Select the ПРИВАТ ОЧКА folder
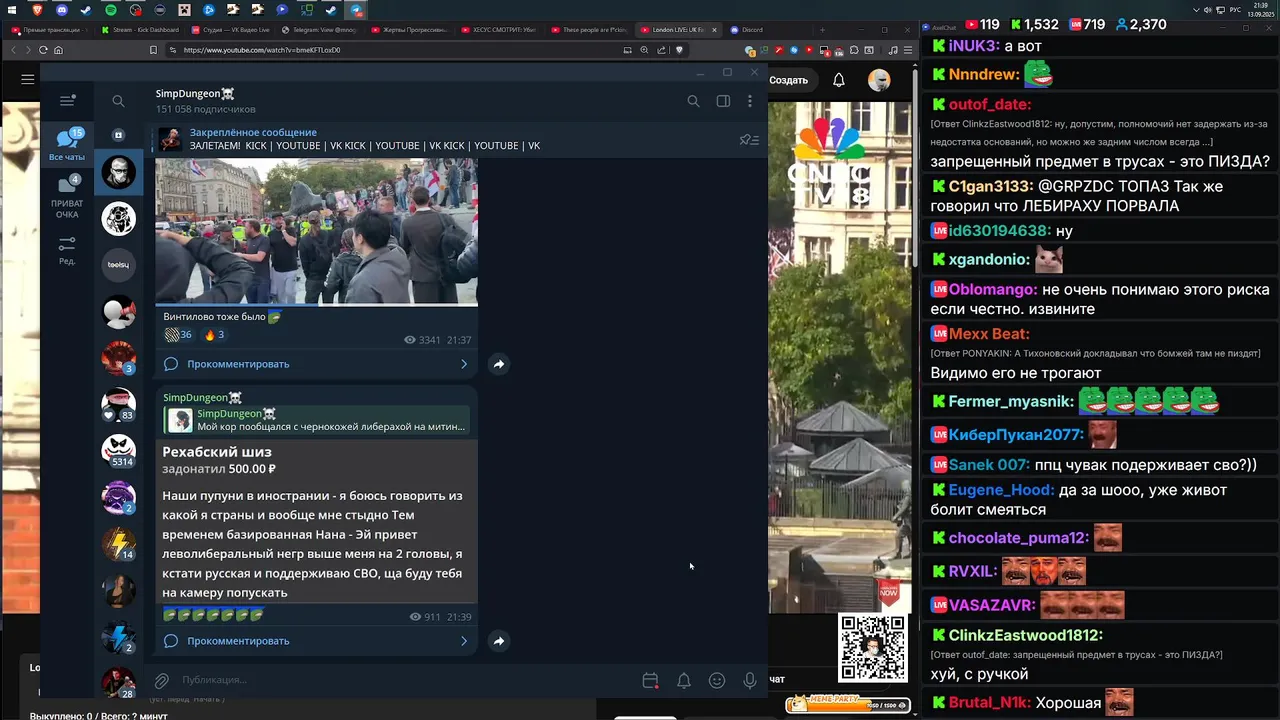Screen dimensions: 1280x720 67,197
